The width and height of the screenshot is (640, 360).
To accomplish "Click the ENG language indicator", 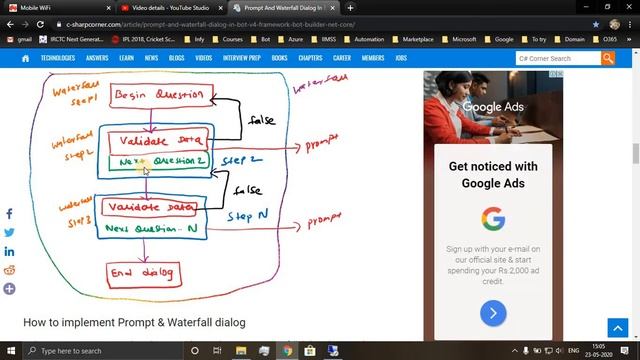I will click(573, 351).
